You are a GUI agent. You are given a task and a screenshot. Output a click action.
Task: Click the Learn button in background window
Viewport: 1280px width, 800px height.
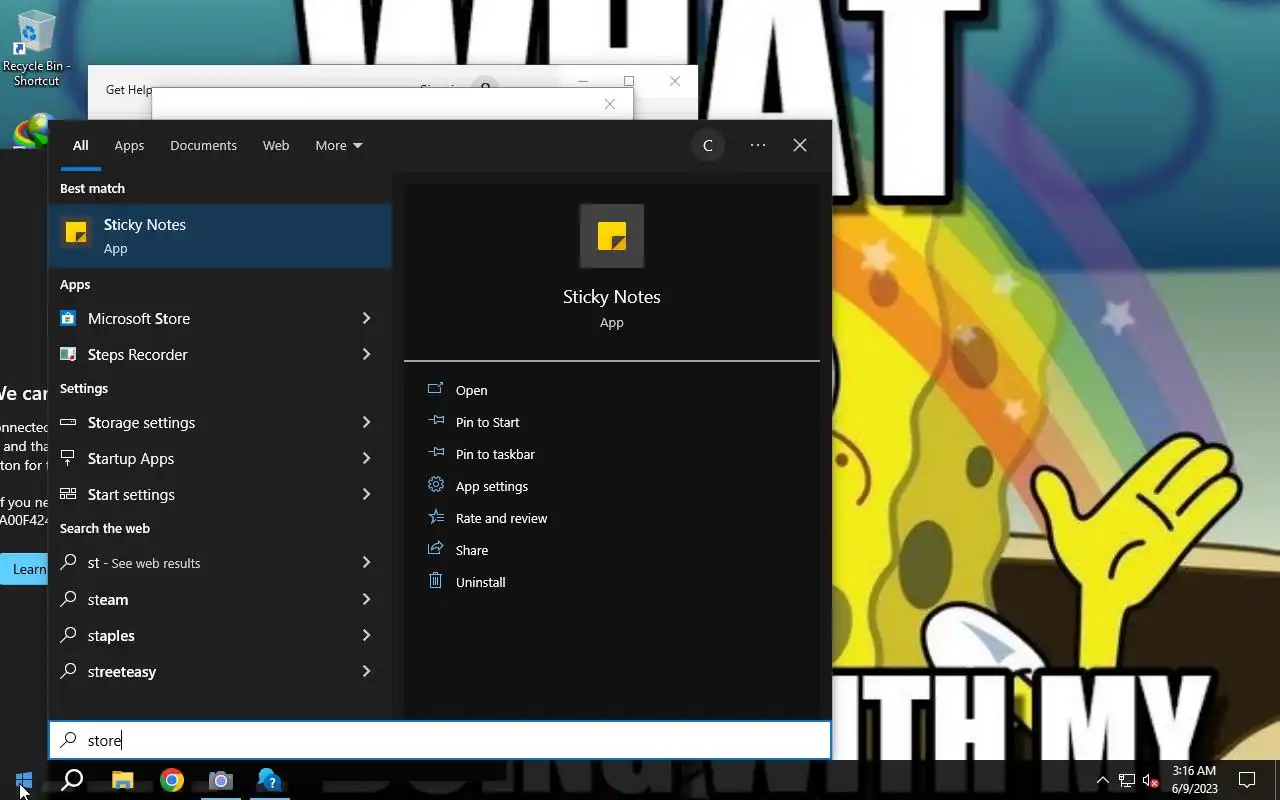24,569
